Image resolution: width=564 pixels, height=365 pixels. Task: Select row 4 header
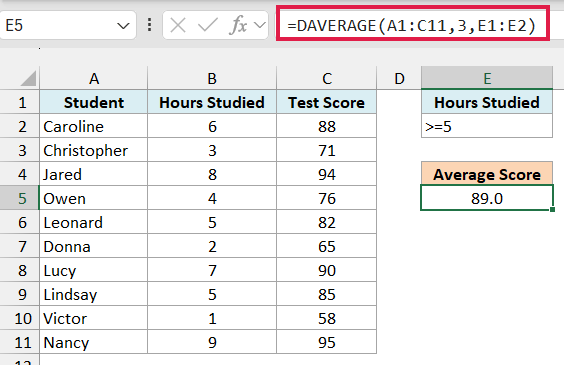(19, 174)
